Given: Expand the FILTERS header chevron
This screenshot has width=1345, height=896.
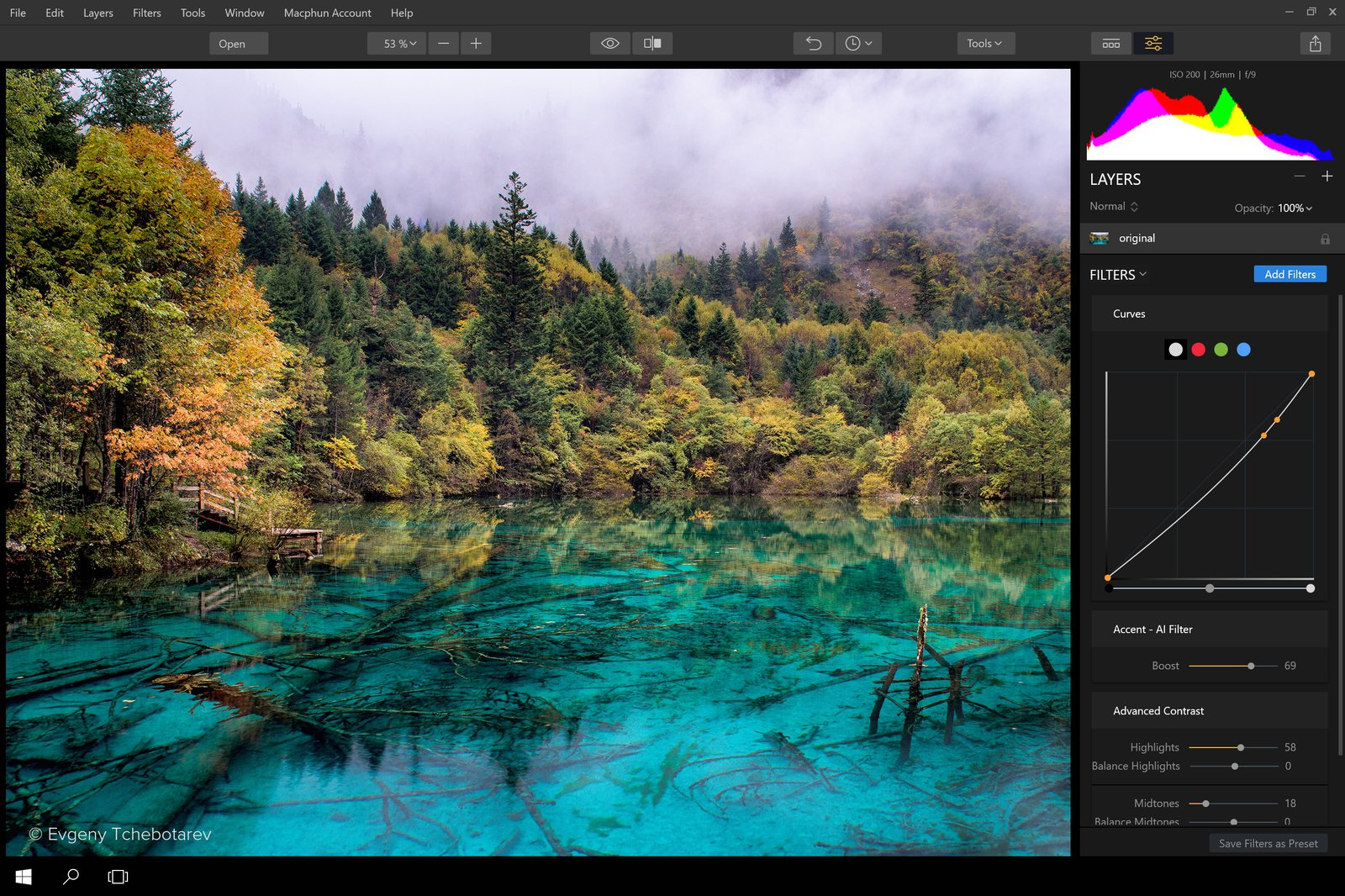Looking at the screenshot, I should click(x=1143, y=274).
